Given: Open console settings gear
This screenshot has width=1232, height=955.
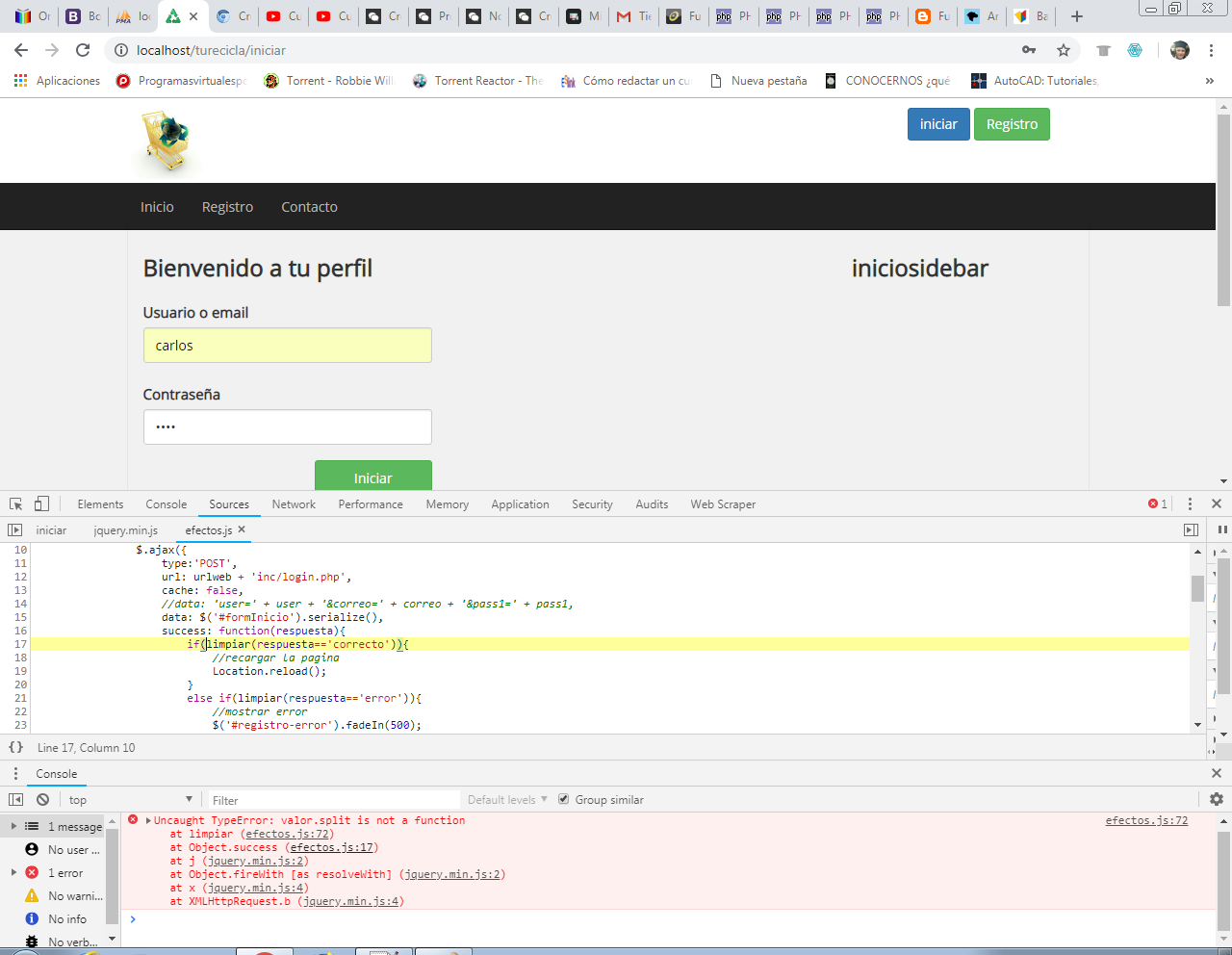Looking at the screenshot, I should click(x=1216, y=799).
